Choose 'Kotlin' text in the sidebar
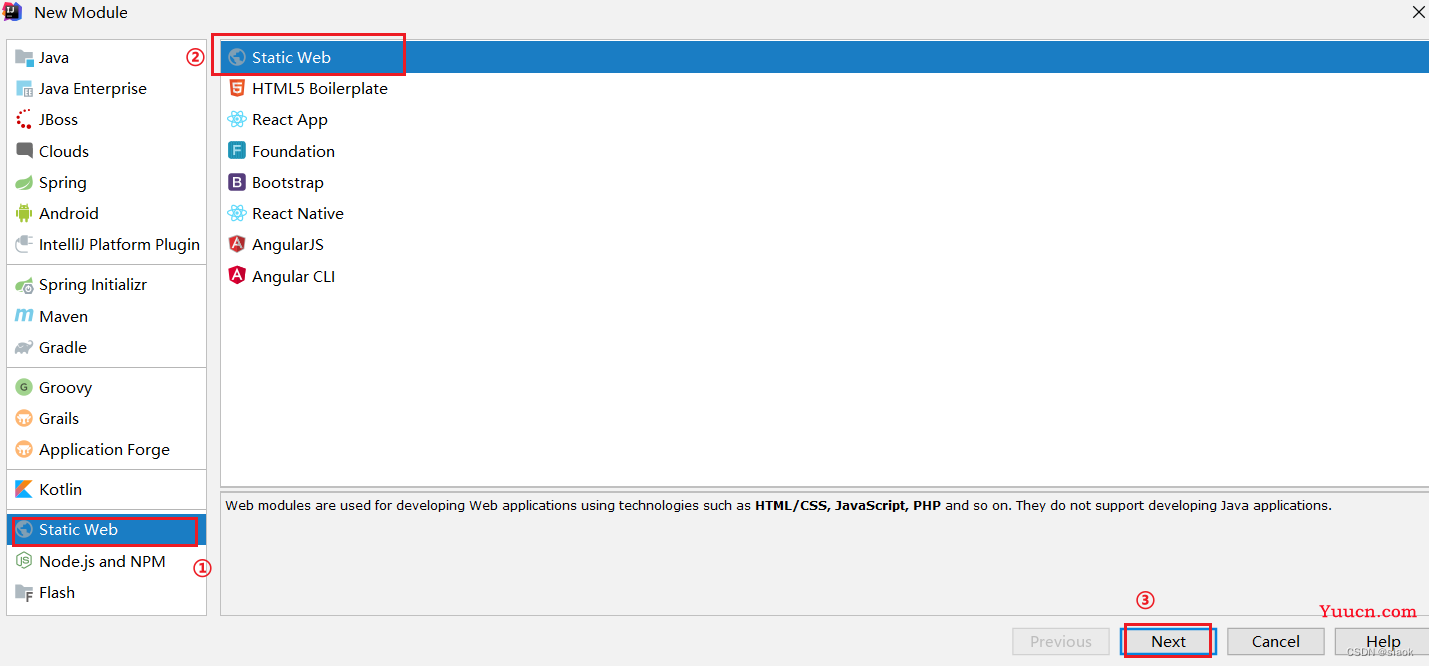Screen dimensions: 1429x666 point(61,489)
